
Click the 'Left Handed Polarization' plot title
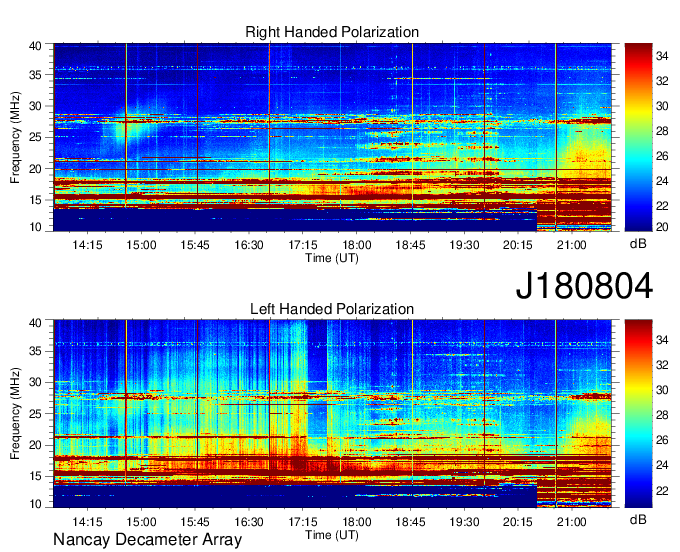(332, 309)
